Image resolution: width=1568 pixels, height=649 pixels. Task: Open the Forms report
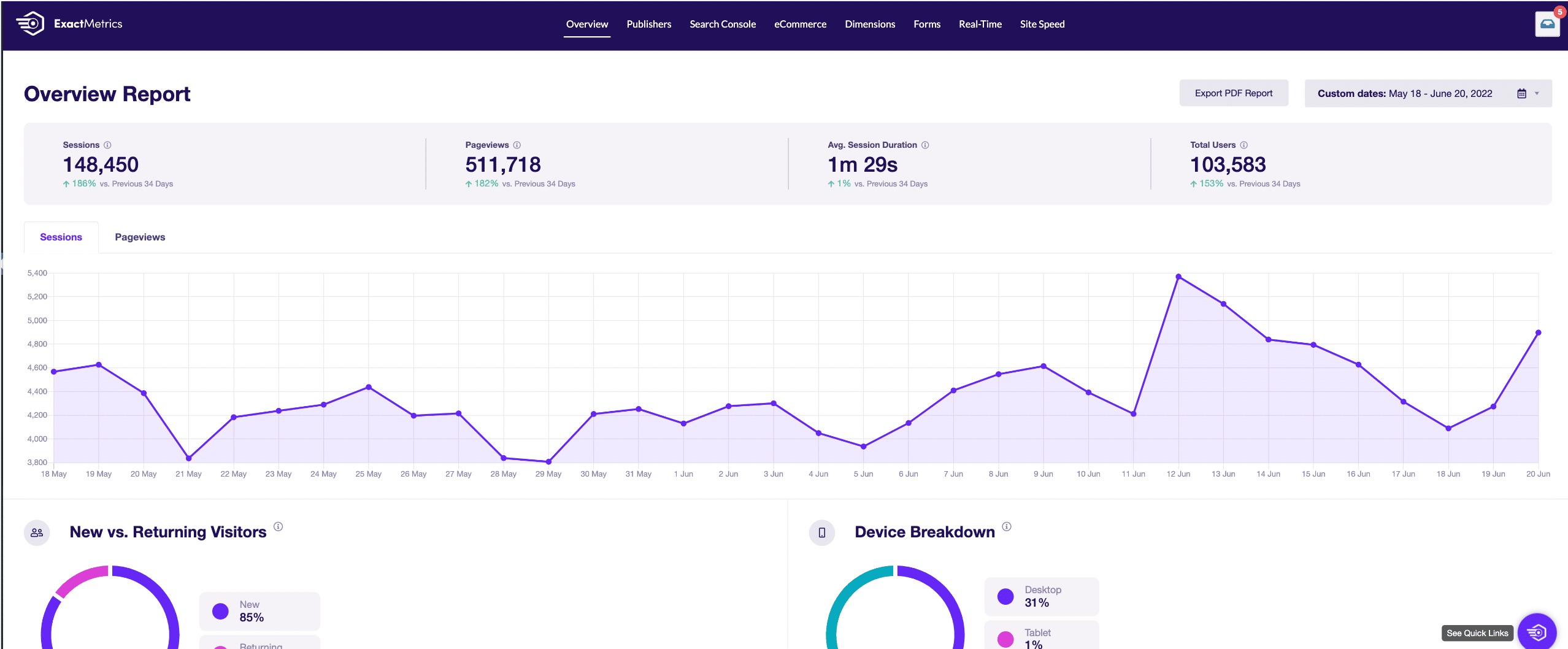pyautogui.click(x=927, y=24)
